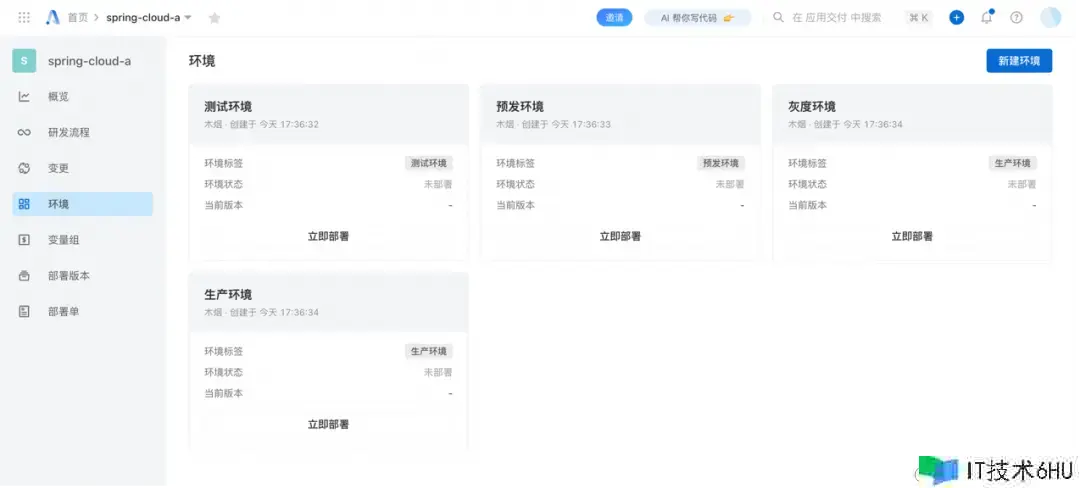Click the AI 帮你写代码 banner
The image size is (1080, 489).
click(x=697, y=18)
